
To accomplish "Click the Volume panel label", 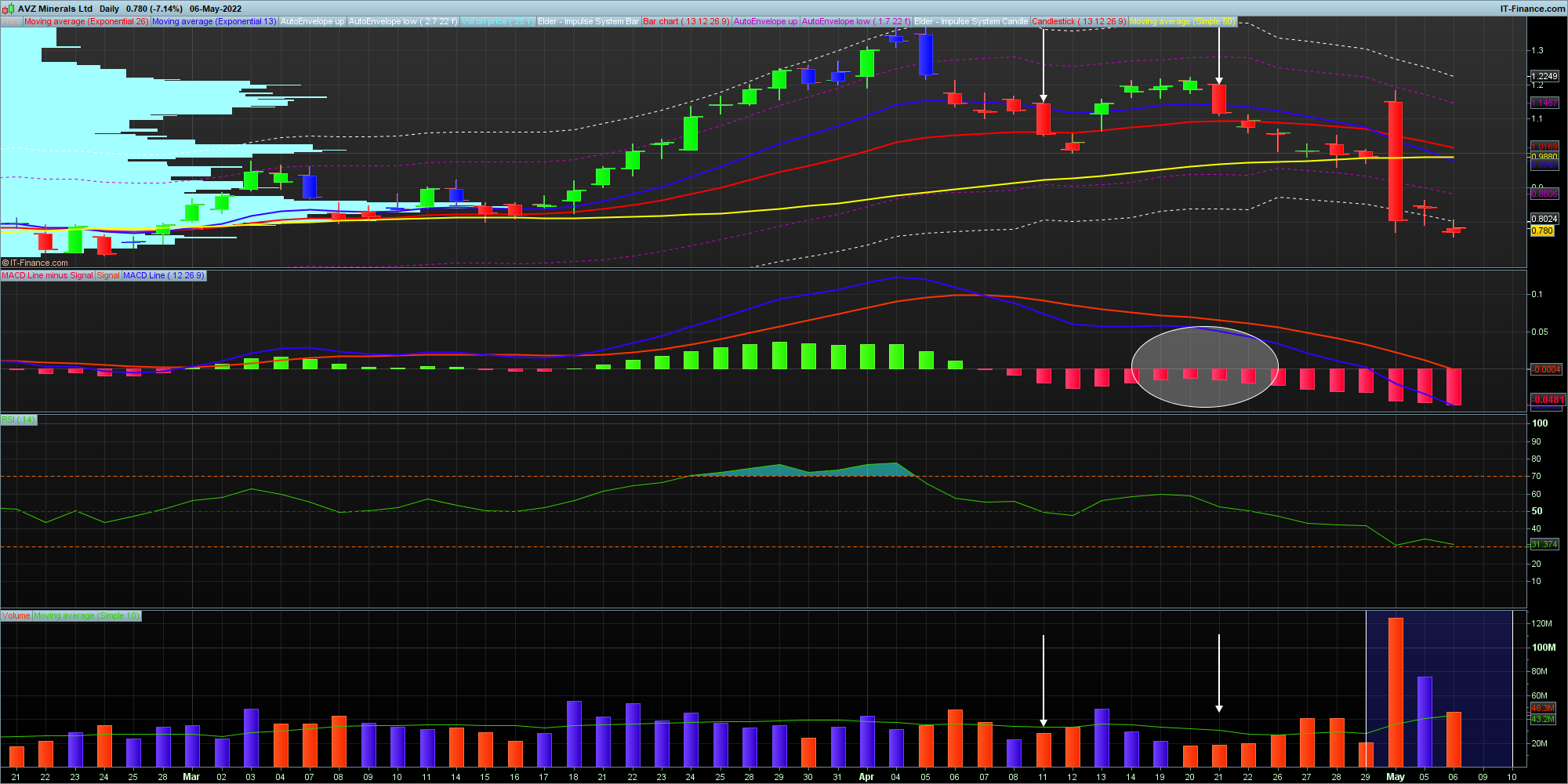I will 16,616.
